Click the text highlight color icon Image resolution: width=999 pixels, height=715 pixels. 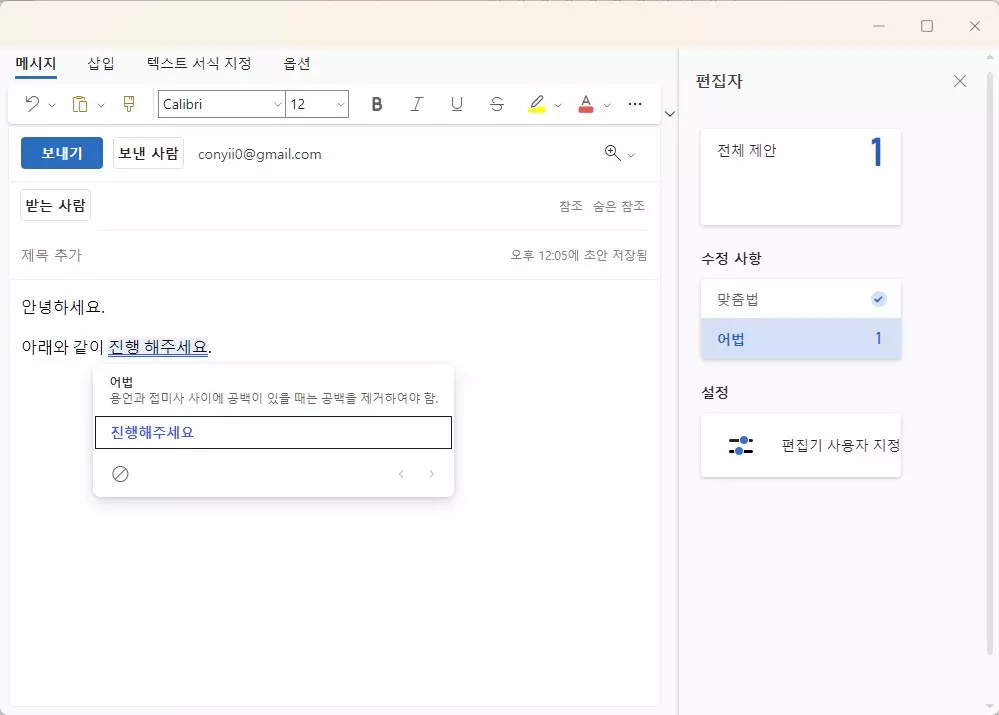[537, 103]
